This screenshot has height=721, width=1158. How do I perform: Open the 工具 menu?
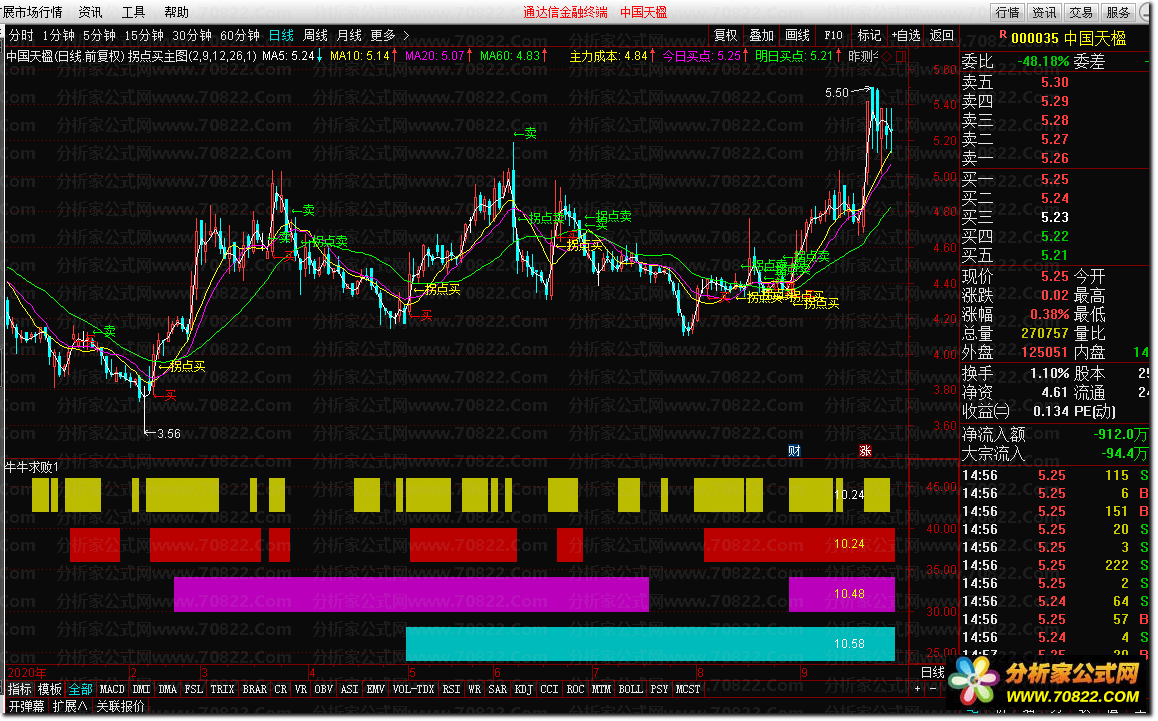pos(133,12)
